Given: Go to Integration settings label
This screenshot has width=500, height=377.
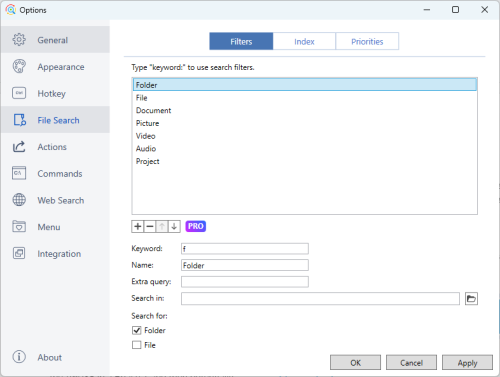Looking at the screenshot, I should [59, 254].
